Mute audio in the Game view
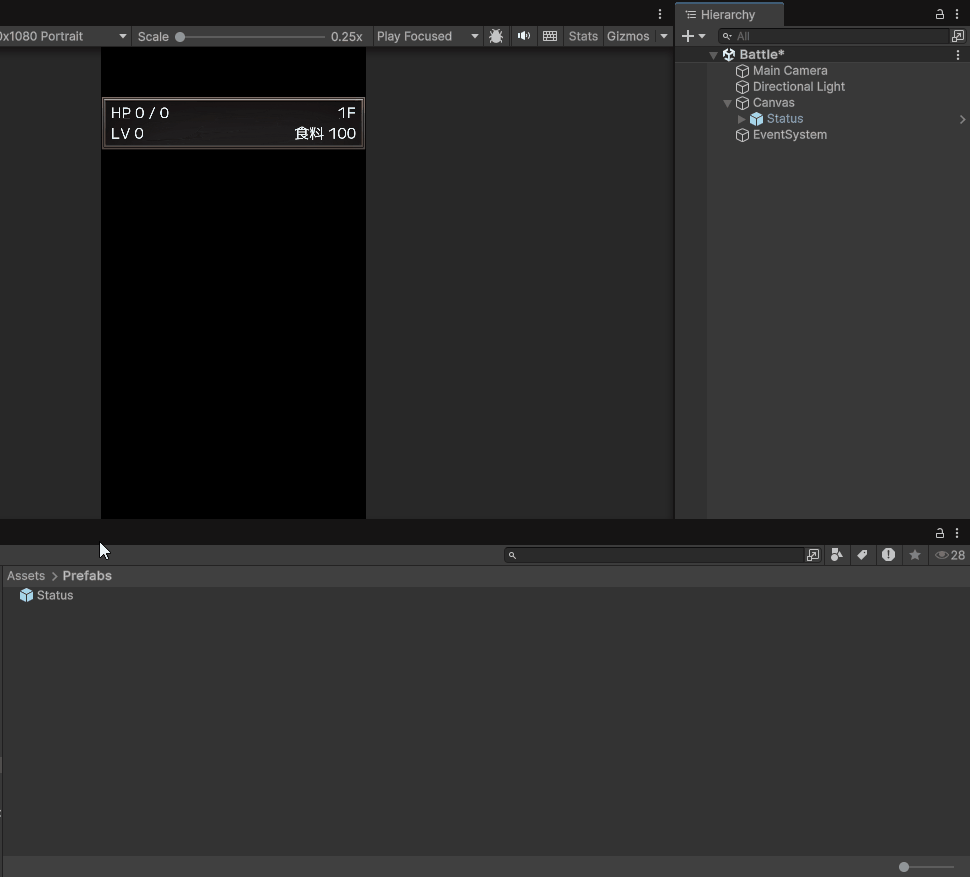 point(523,36)
